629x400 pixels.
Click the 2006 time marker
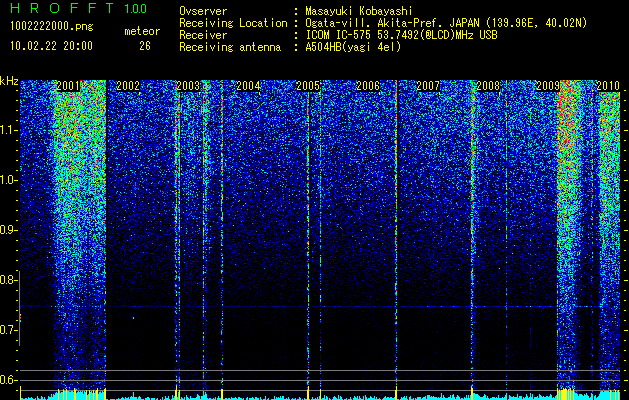click(368, 86)
